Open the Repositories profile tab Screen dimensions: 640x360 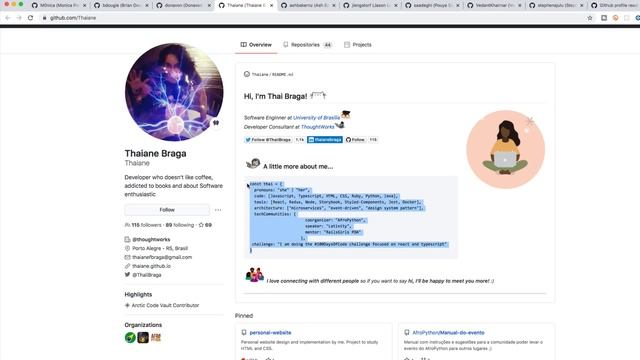[x=307, y=45]
